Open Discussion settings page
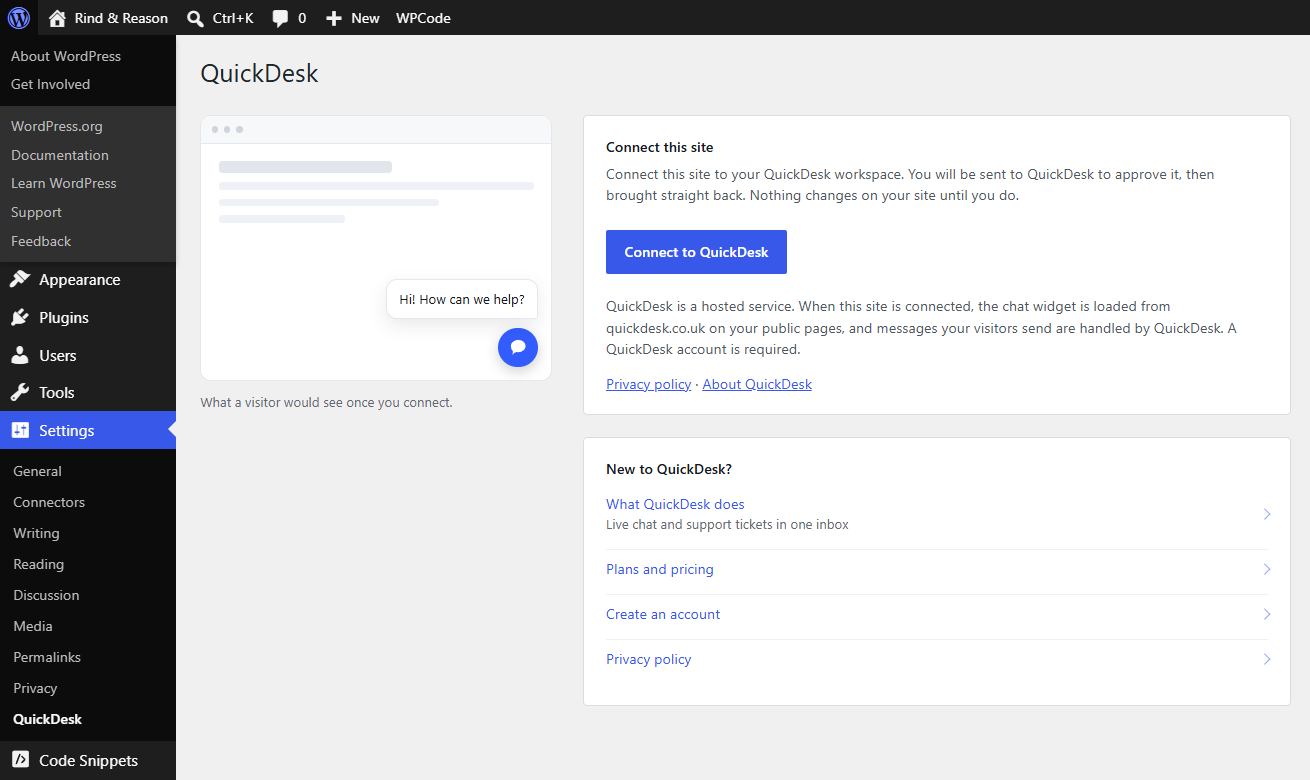This screenshot has width=1310, height=780. click(x=46, y=595)
